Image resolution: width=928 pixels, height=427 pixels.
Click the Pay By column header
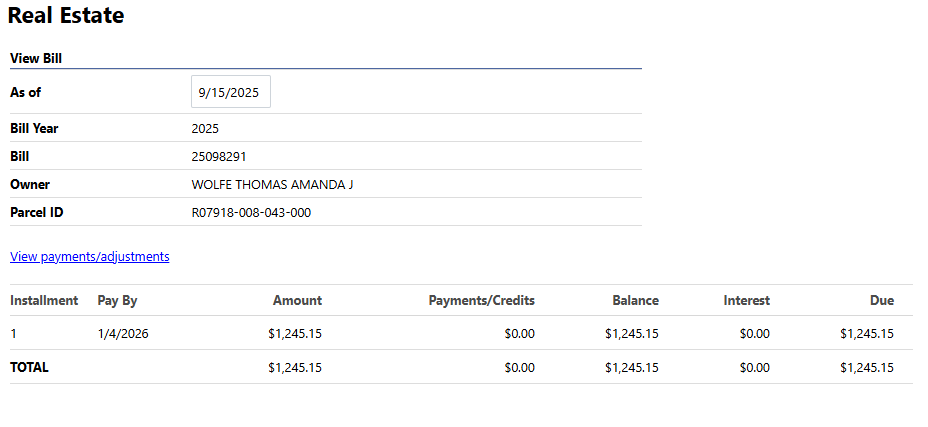tap(117, 300)
